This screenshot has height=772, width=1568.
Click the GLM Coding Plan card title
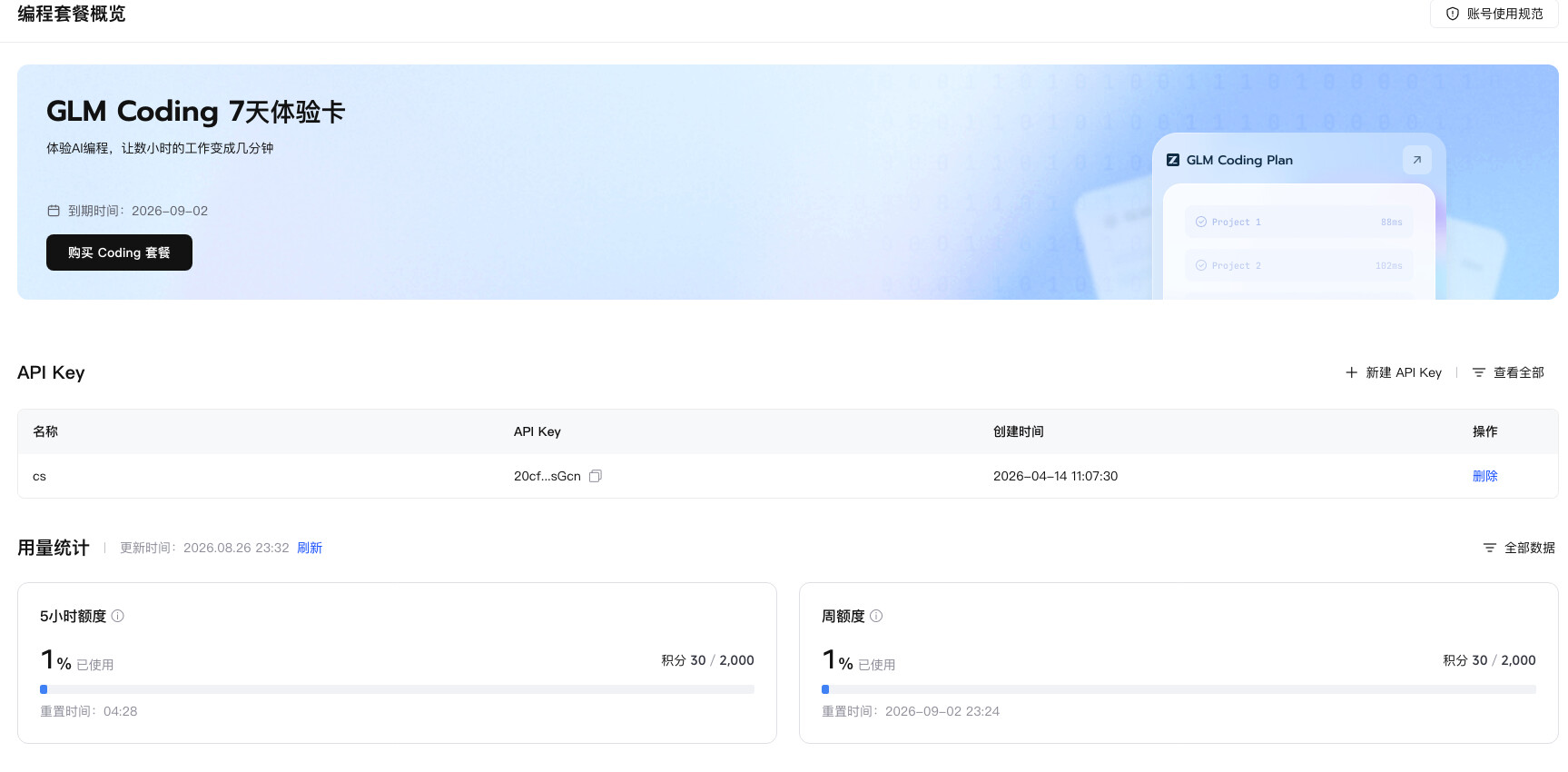[1239, 160]
